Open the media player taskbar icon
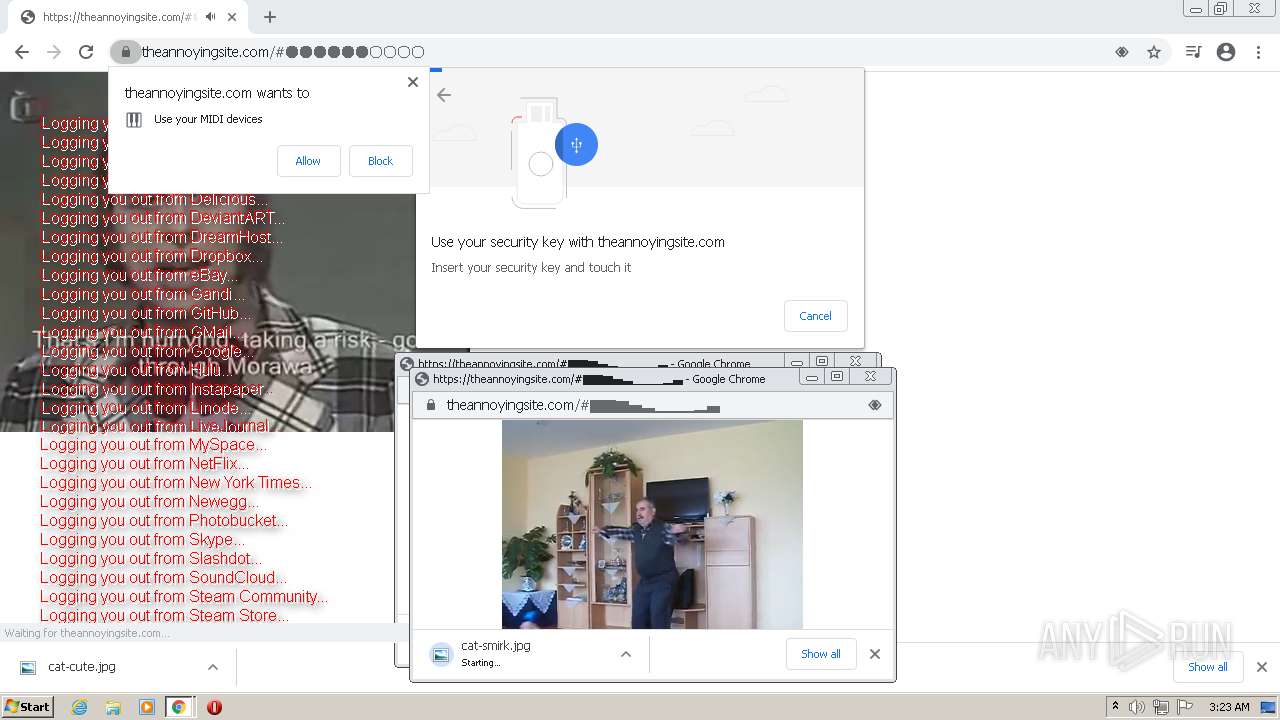Viewport: 1280px width, 720px height. tap(147, 707)
